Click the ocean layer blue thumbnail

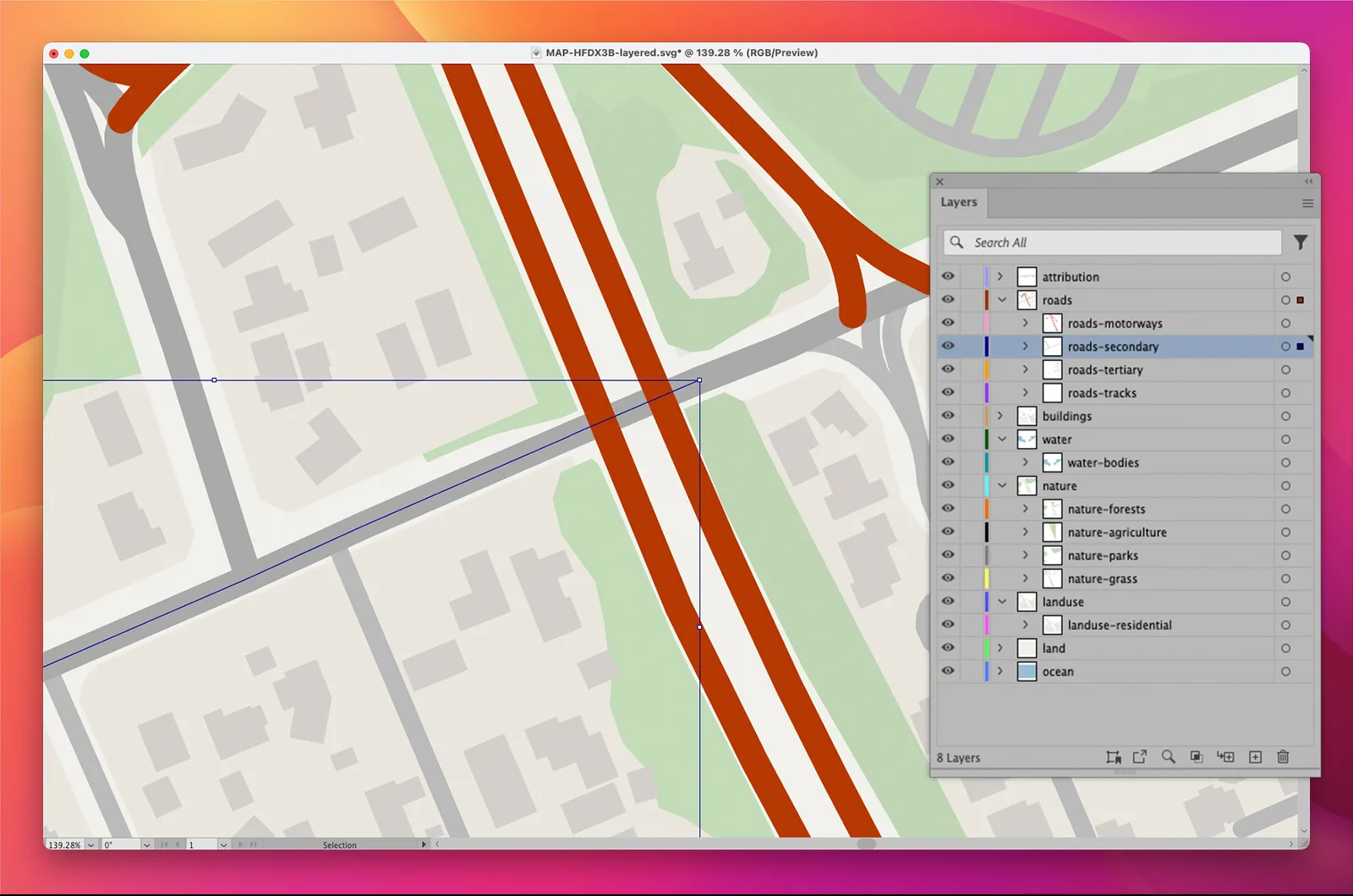tap(1027, 672)
